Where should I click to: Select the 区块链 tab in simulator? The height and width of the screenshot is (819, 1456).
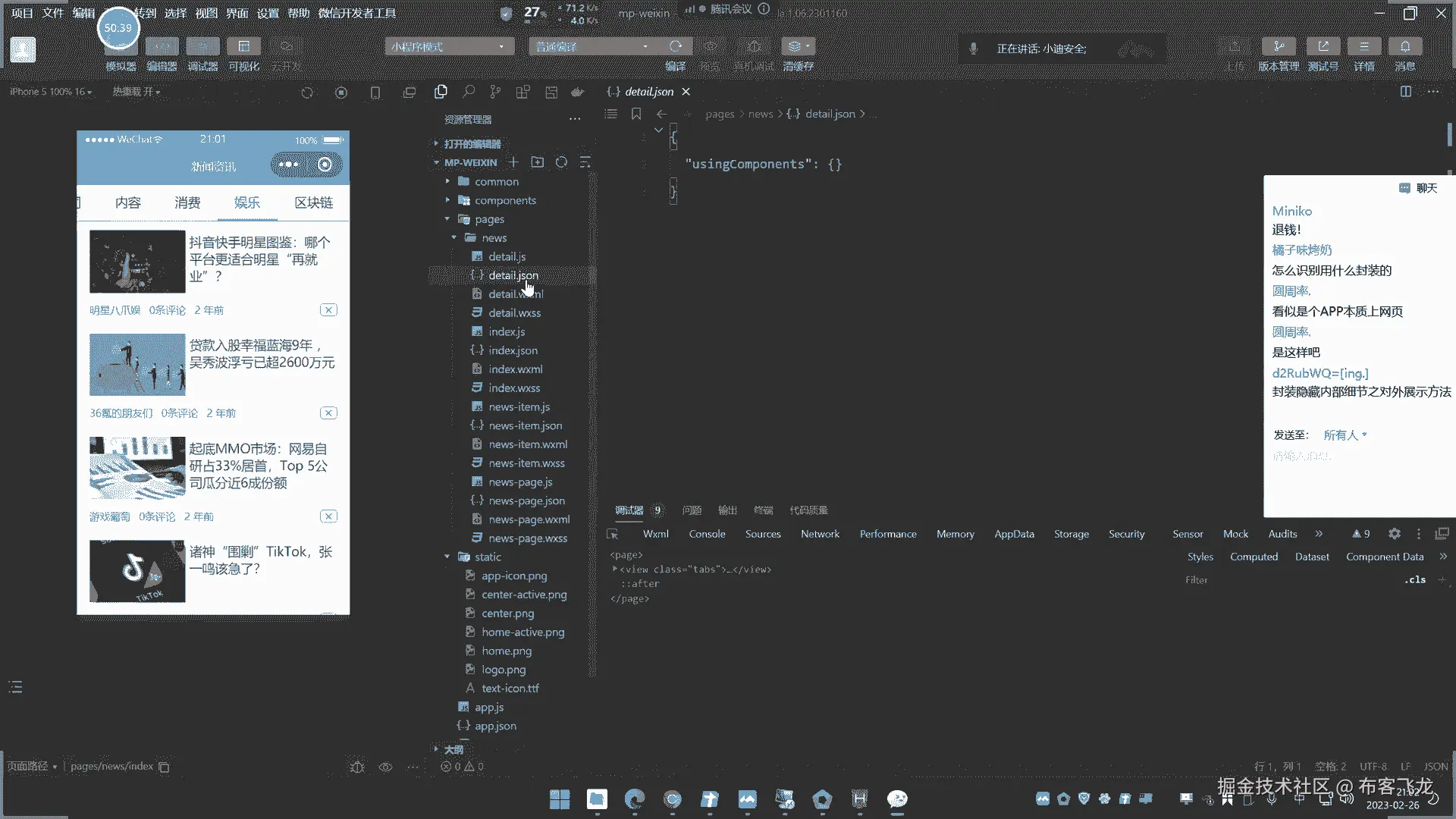313,202
